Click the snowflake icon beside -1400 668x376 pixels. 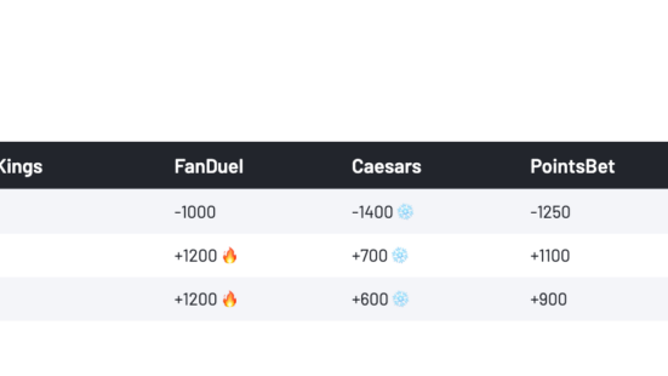405,212
